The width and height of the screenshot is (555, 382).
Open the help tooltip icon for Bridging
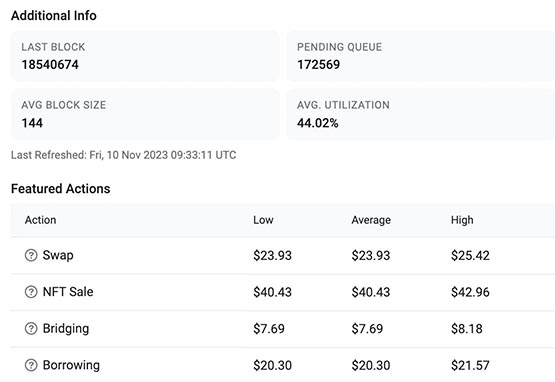pos(31,329)
